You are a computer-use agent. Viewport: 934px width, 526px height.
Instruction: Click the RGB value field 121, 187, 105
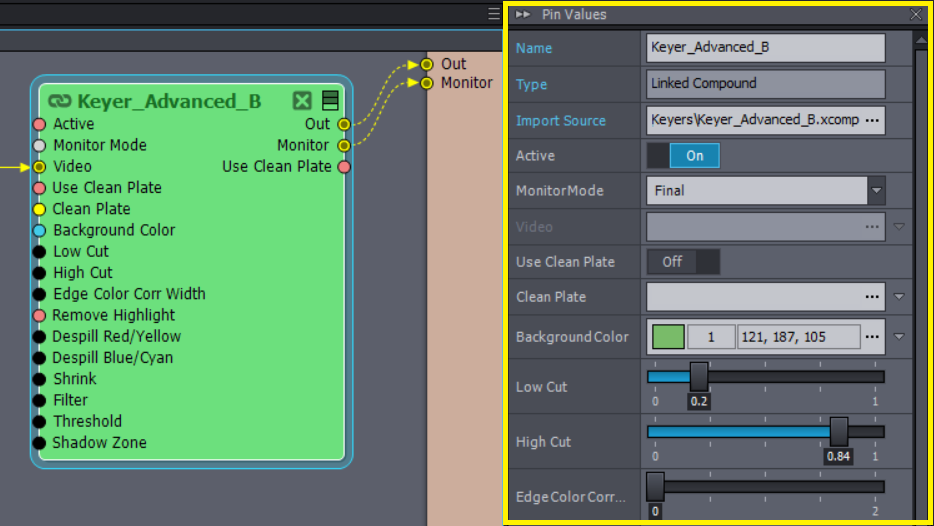pyautogui.click(x=798, y=337)
